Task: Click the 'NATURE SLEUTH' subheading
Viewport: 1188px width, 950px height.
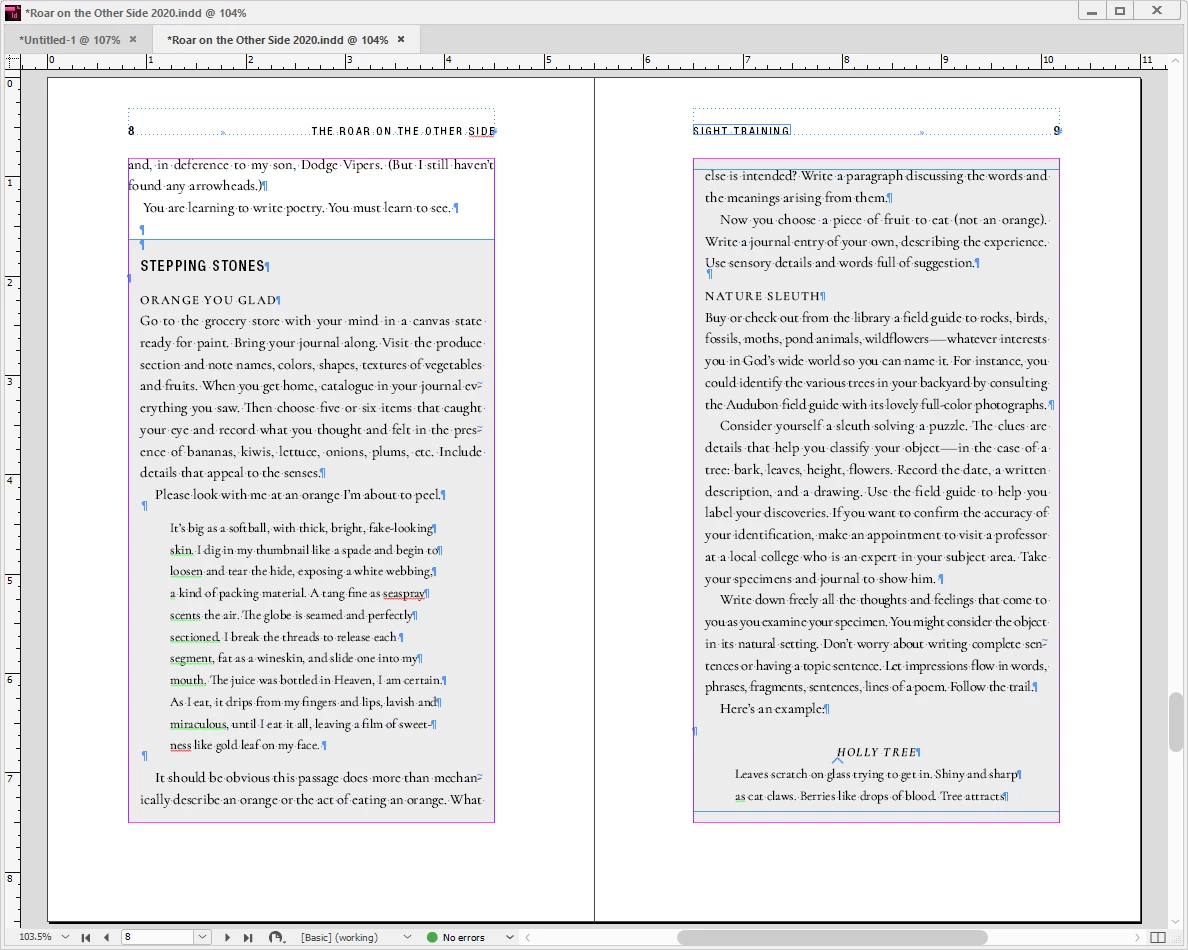Action: click(763, 296)
